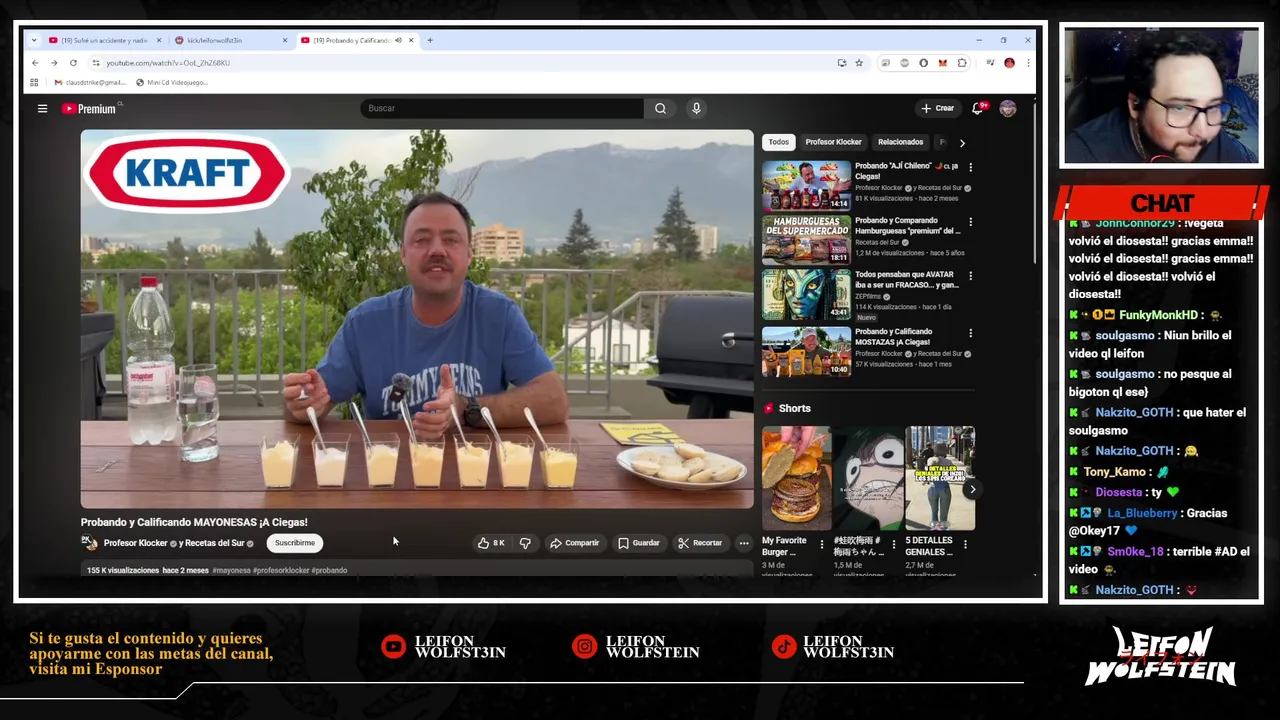Image resolution: width=1280 pixels, height=720 pixels.
Task: Open the tab search dropdown arrow
Action: coord(34,40)
